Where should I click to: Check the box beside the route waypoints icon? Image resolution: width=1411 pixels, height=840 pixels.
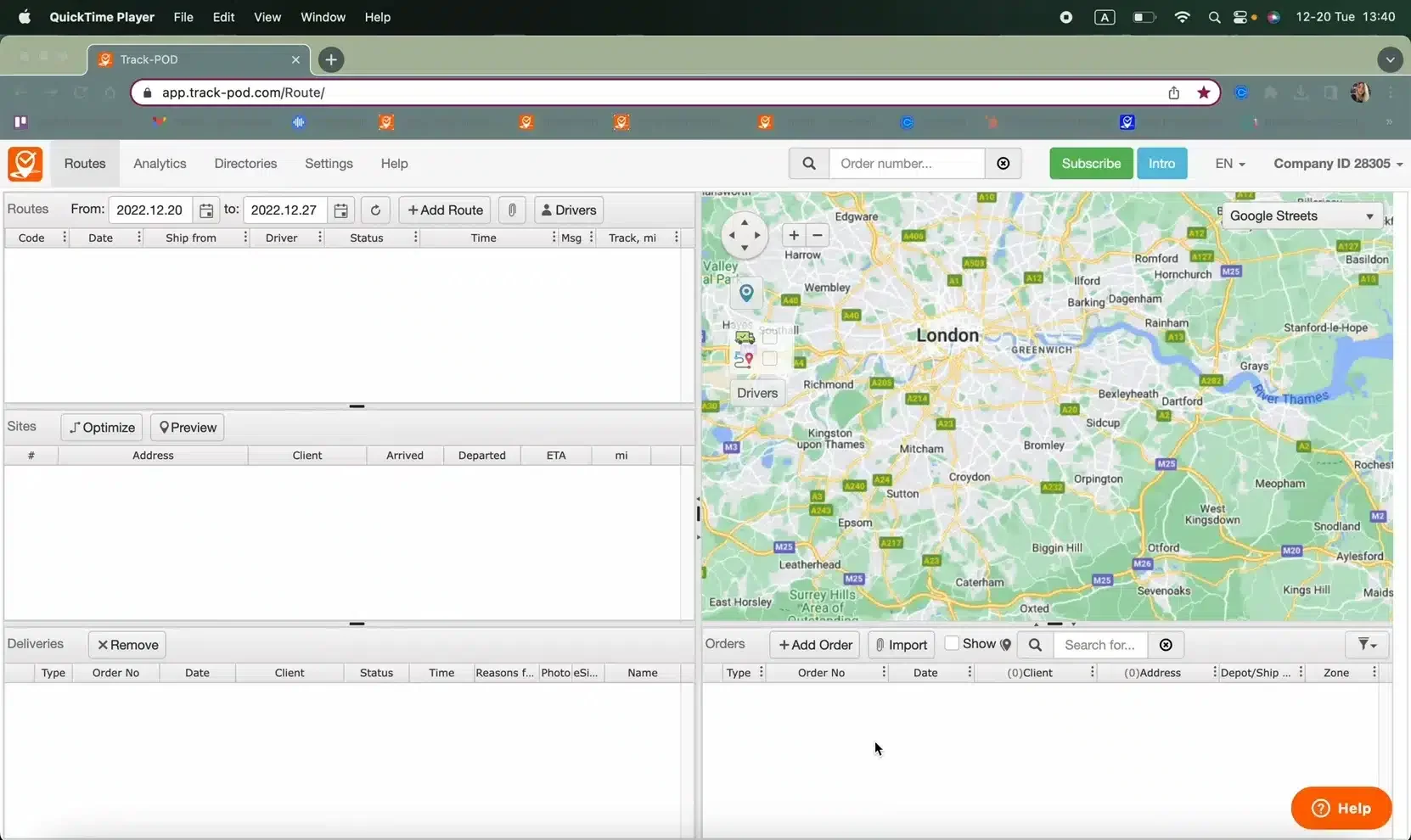pyautogui.click(x=771, y=358)
